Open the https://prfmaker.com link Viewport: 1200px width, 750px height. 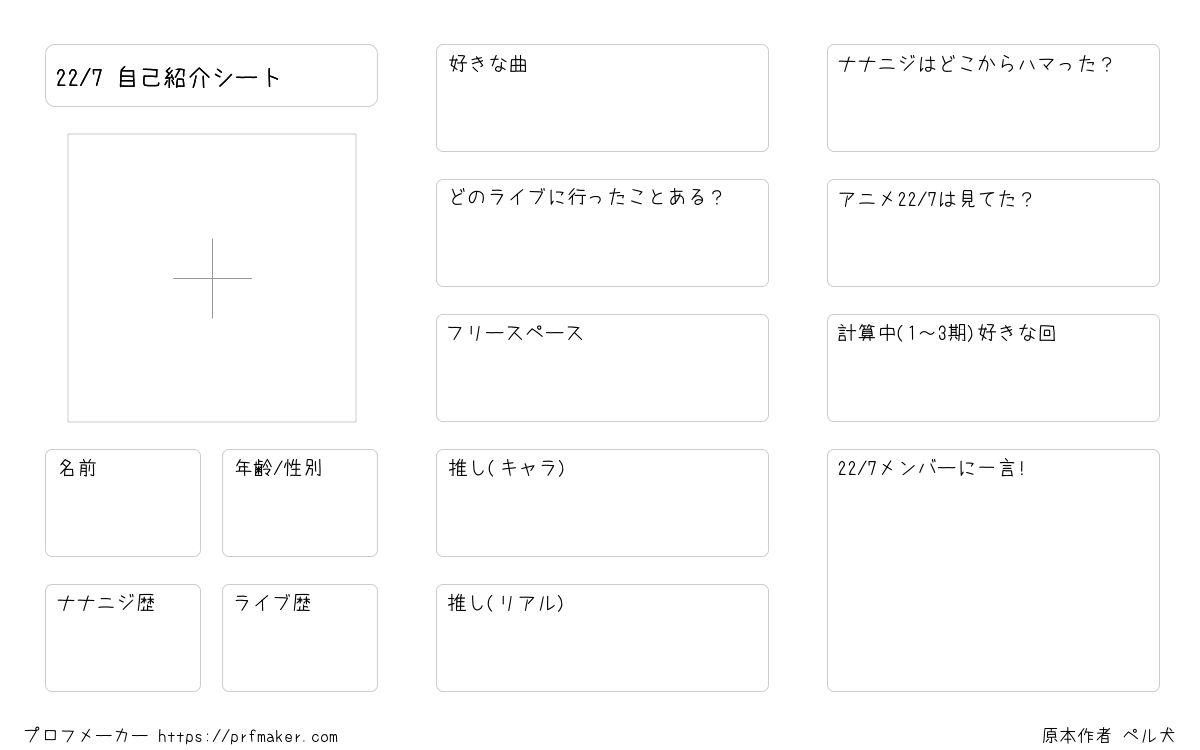(248, 737)
